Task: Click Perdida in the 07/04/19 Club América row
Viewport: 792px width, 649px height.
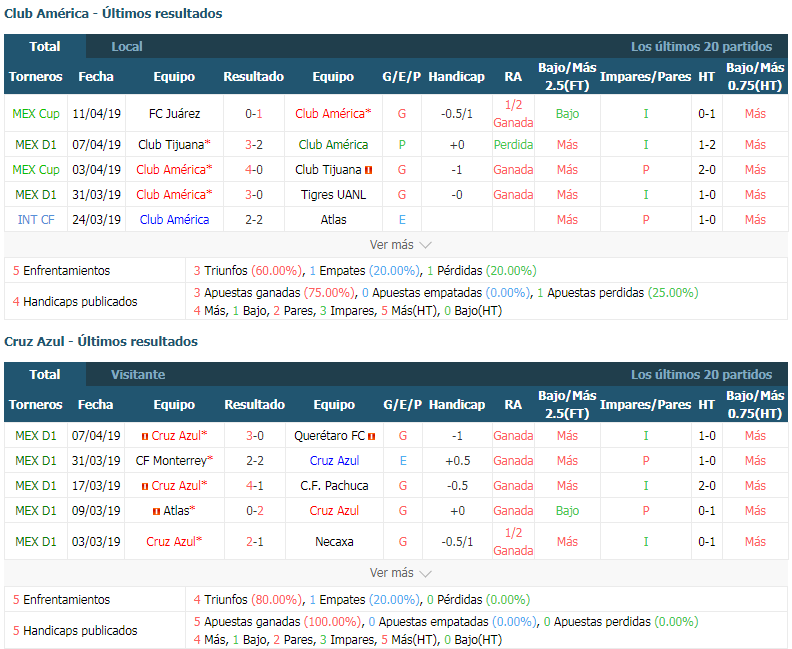Action: [513, 144]
